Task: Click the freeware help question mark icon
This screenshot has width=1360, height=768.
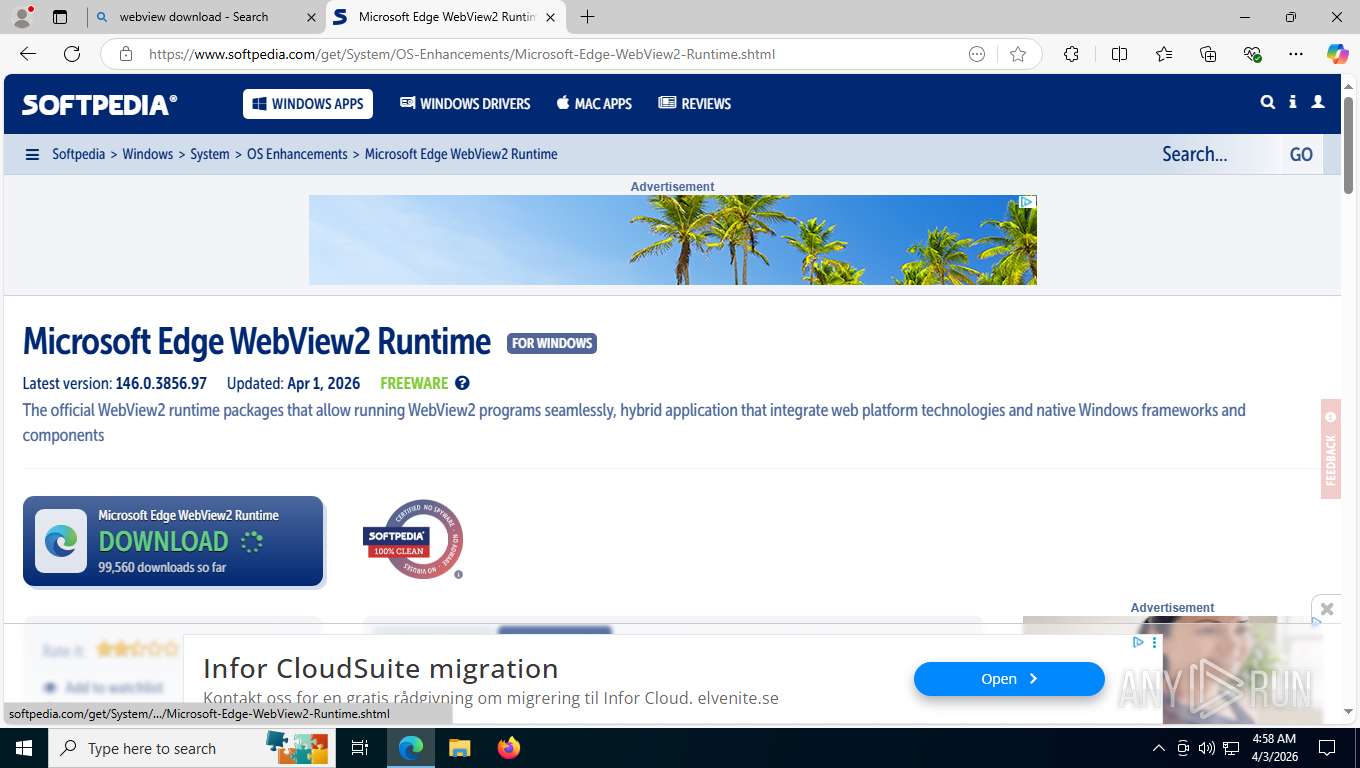Action: click(x=462, y=383)
